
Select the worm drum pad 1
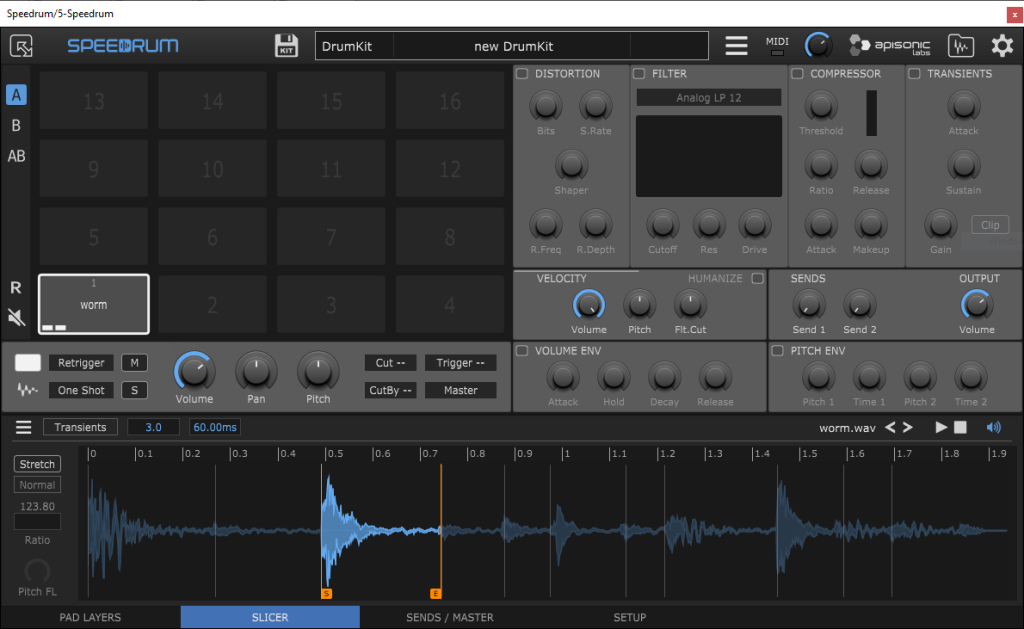tap(94, 304)
